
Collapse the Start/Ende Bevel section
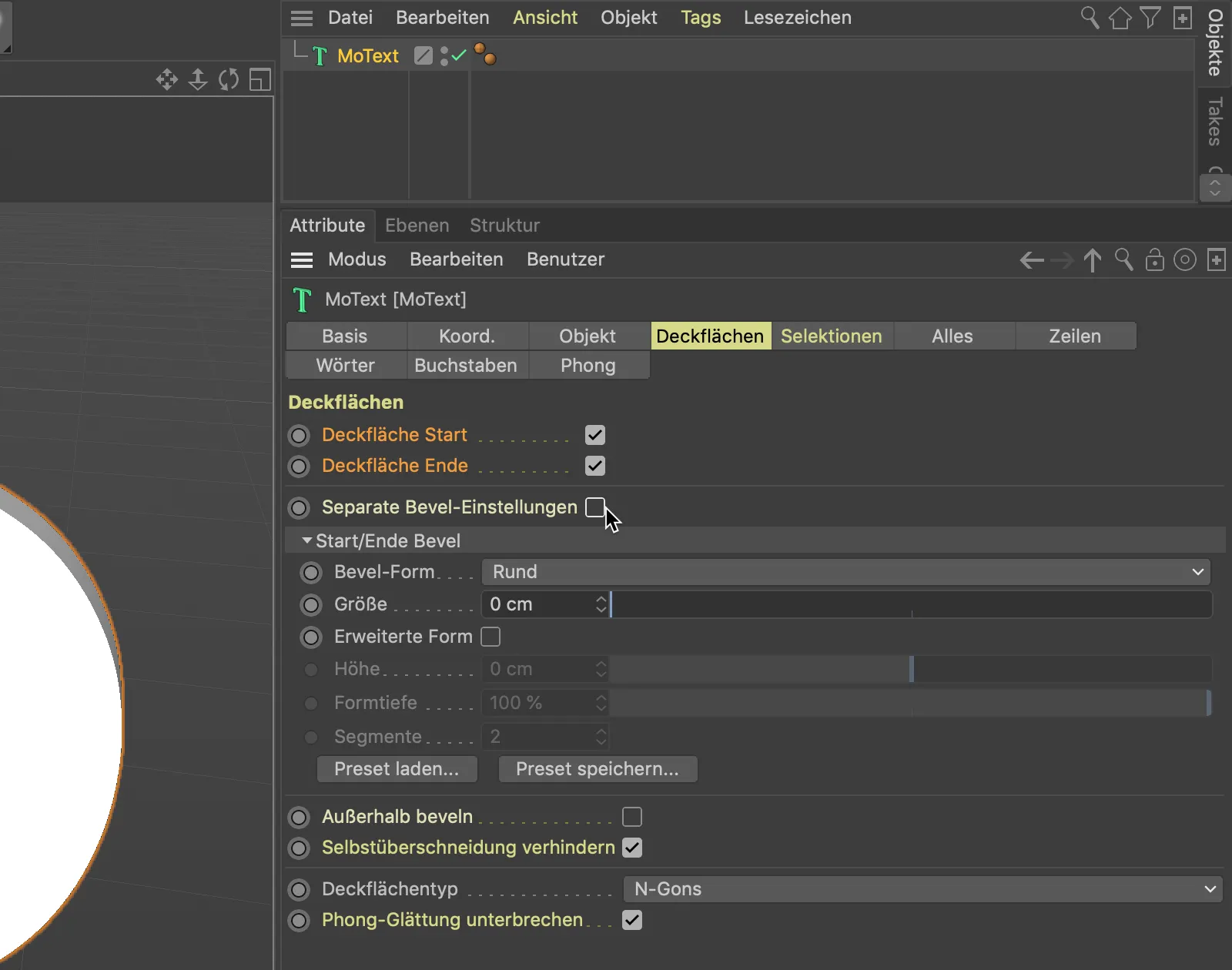(307, 541)
